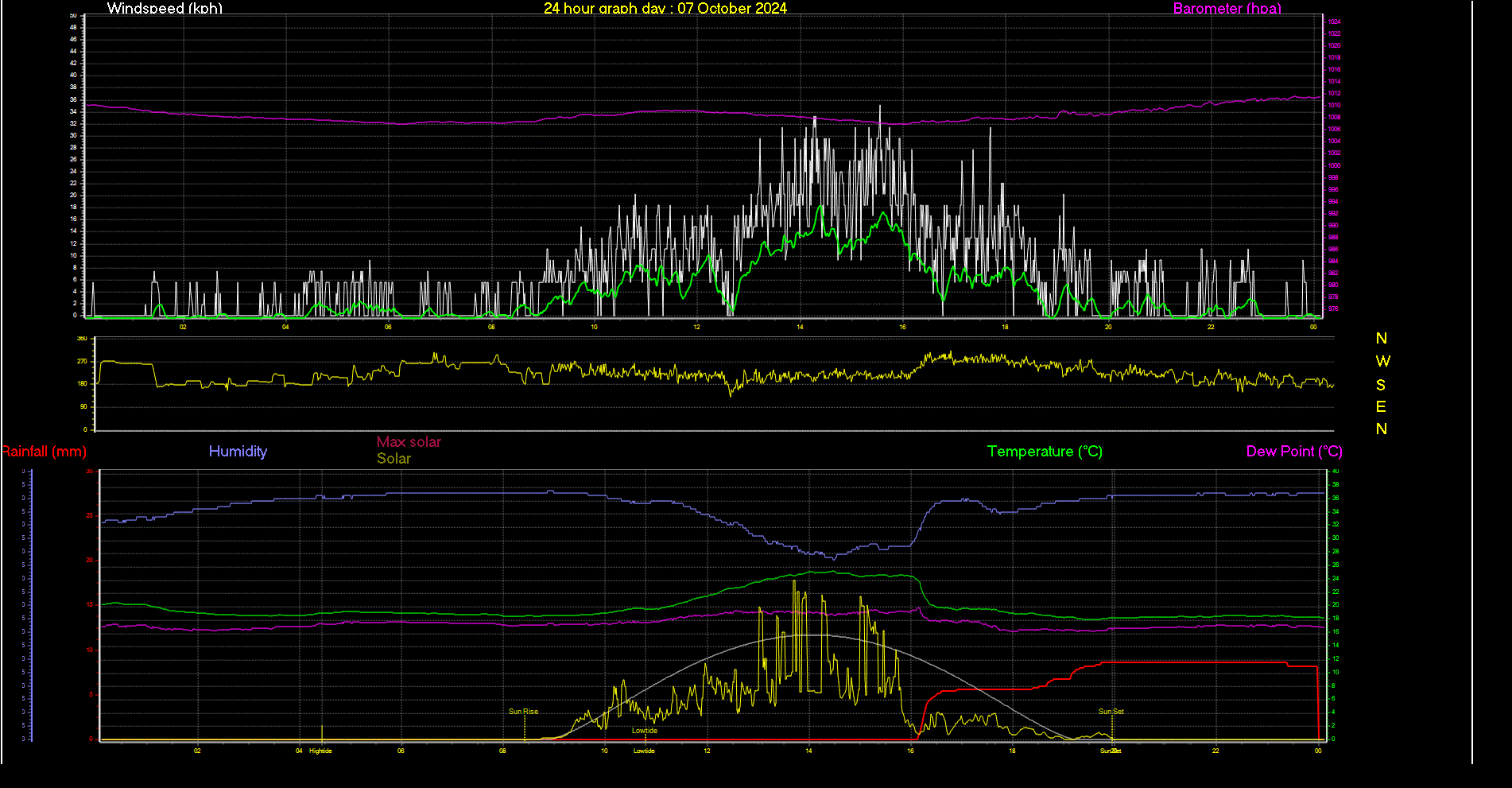Click the green '20' temperature axis value
Viewport: 1512px width, 788px height.
pyautogui.click(x=1336, y=605)
